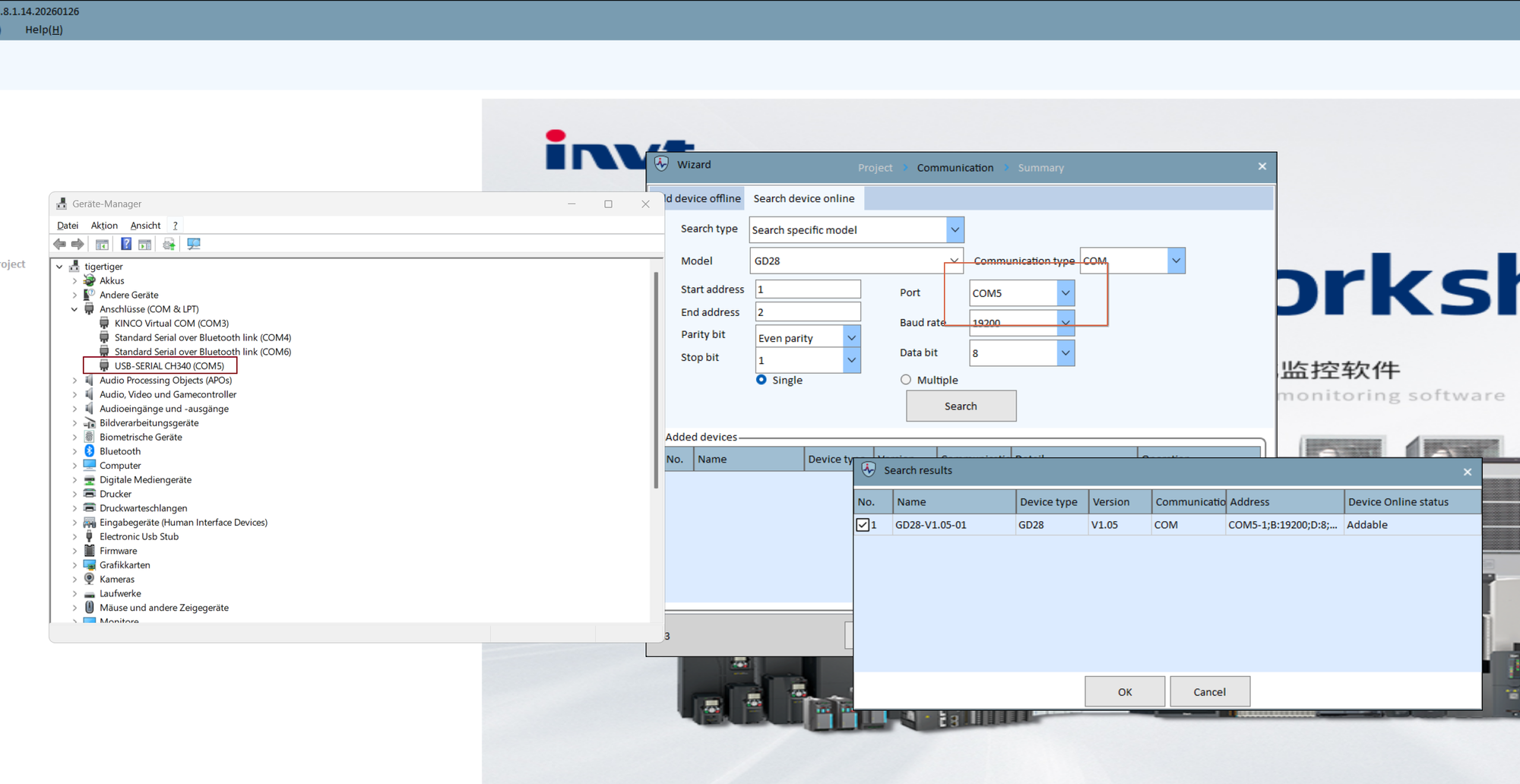The image size is (1520, 784).
Task: Open the blue Help question-mark toolbar icon
Action: (x=125, y=243)
